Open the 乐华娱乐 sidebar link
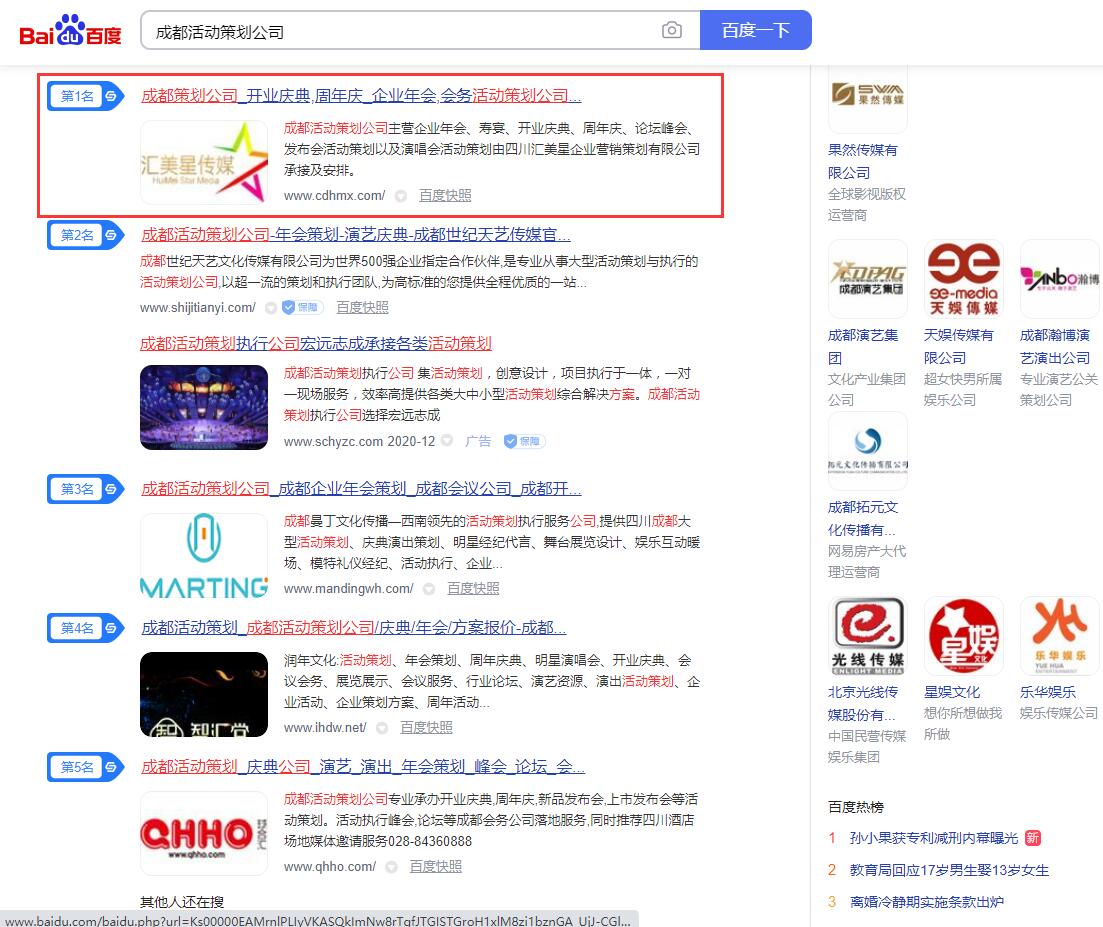 coord(1048,692)
